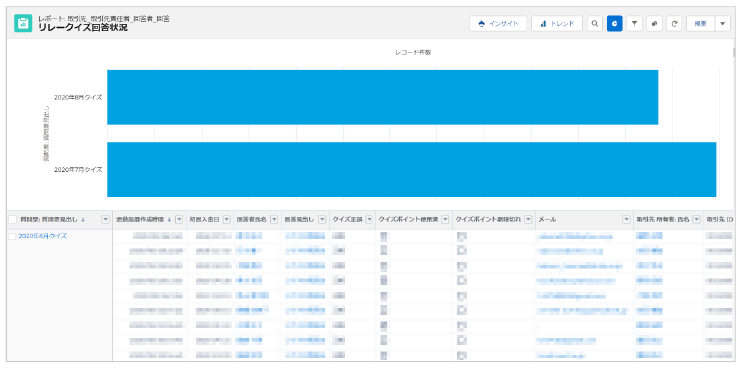
Task: Open 取引先 所有者: 氏名 column dropdown arrow
Action: (697, 219)
